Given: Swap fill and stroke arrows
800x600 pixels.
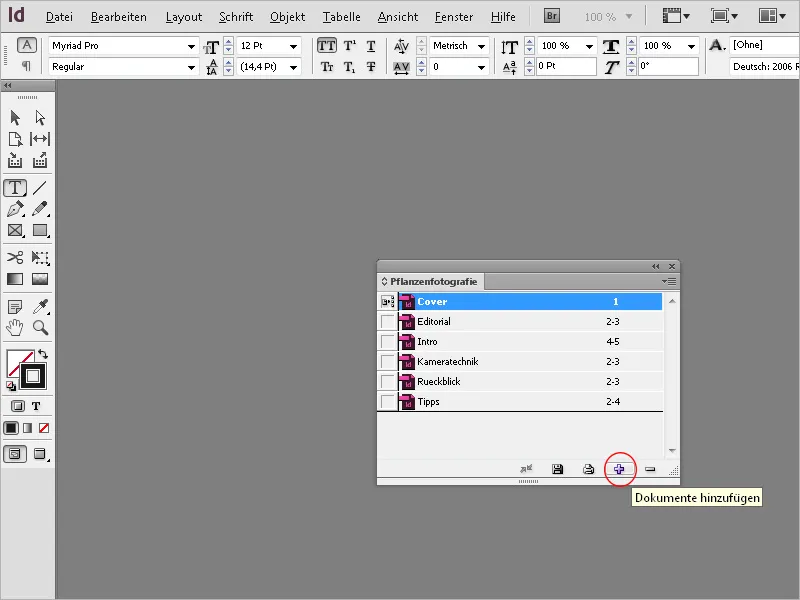Looking at the screenshot, I should [x=43, y=354].
